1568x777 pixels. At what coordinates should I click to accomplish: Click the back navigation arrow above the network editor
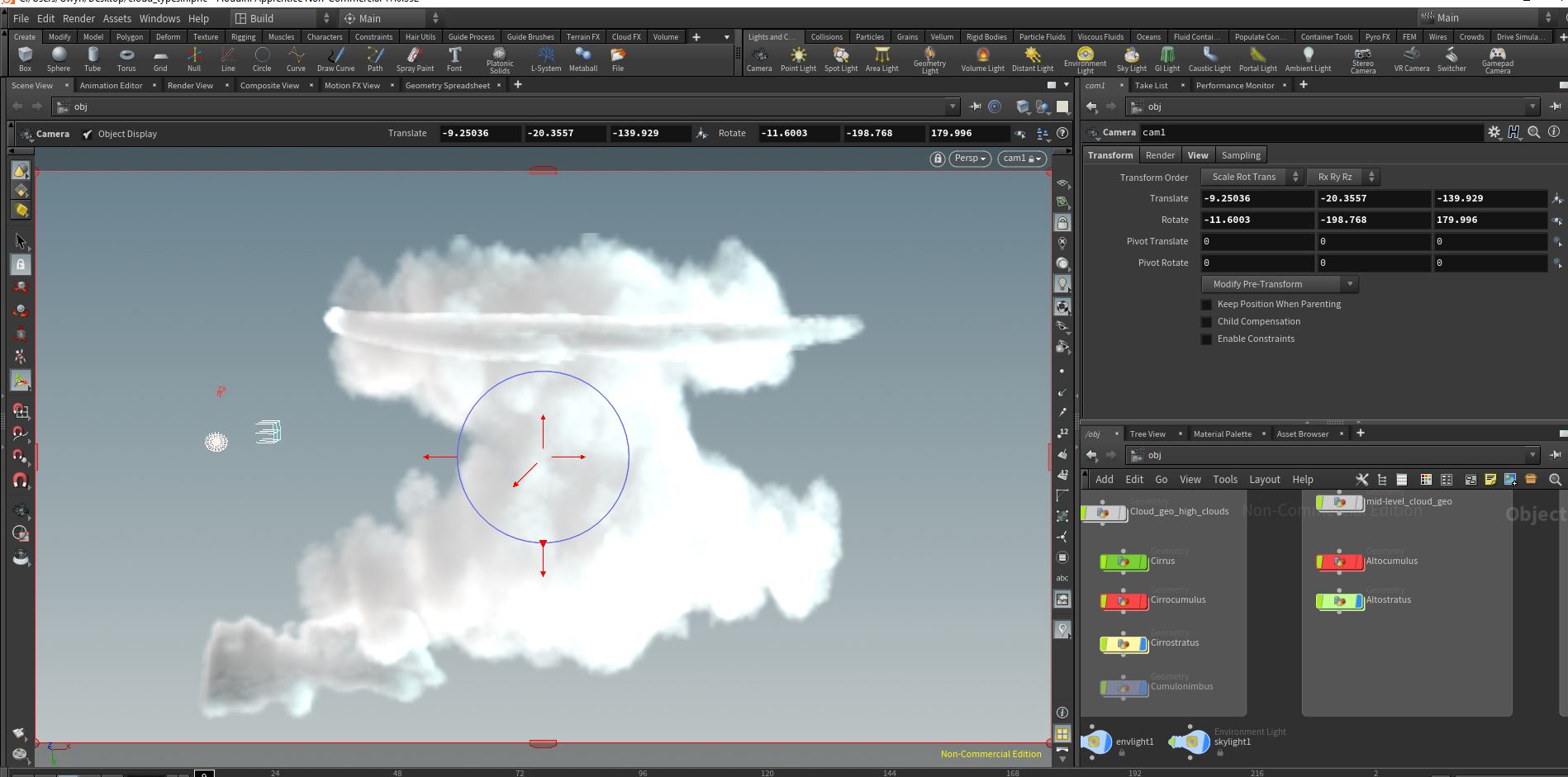1090,454
